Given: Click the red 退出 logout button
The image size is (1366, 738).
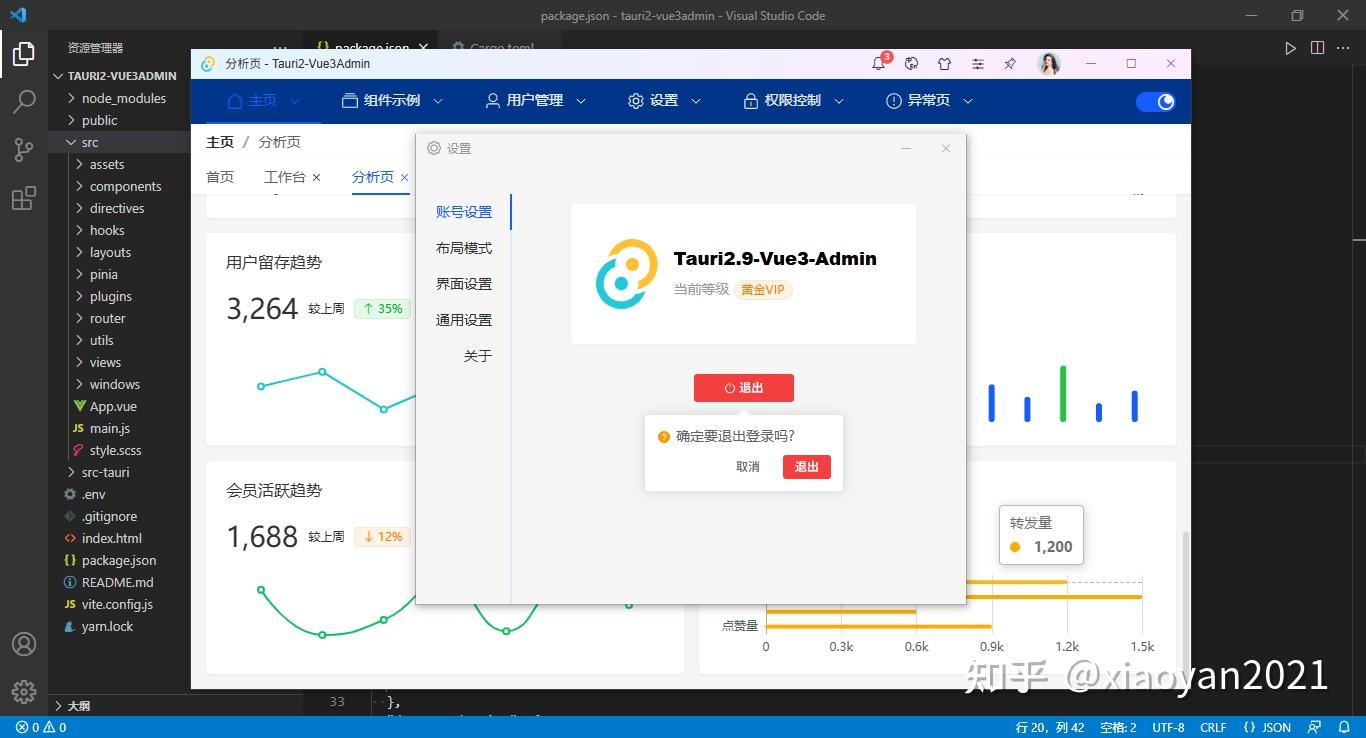Looking at the screenshot, I should 743,388.
